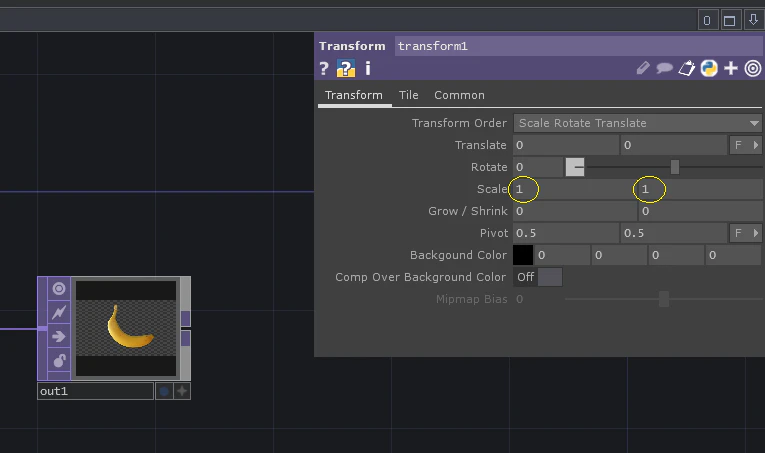Image resolution: width=765 pixels, height=453 pixels.
Task: Click the Translate Y value field
Action: pyautogui.click(x=674, y=145)
